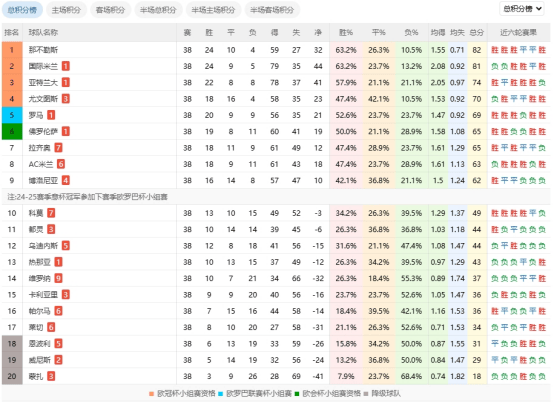Select the 半场客场积分 tab
This screenshot has width=554, height=403.
coord(272,10)
